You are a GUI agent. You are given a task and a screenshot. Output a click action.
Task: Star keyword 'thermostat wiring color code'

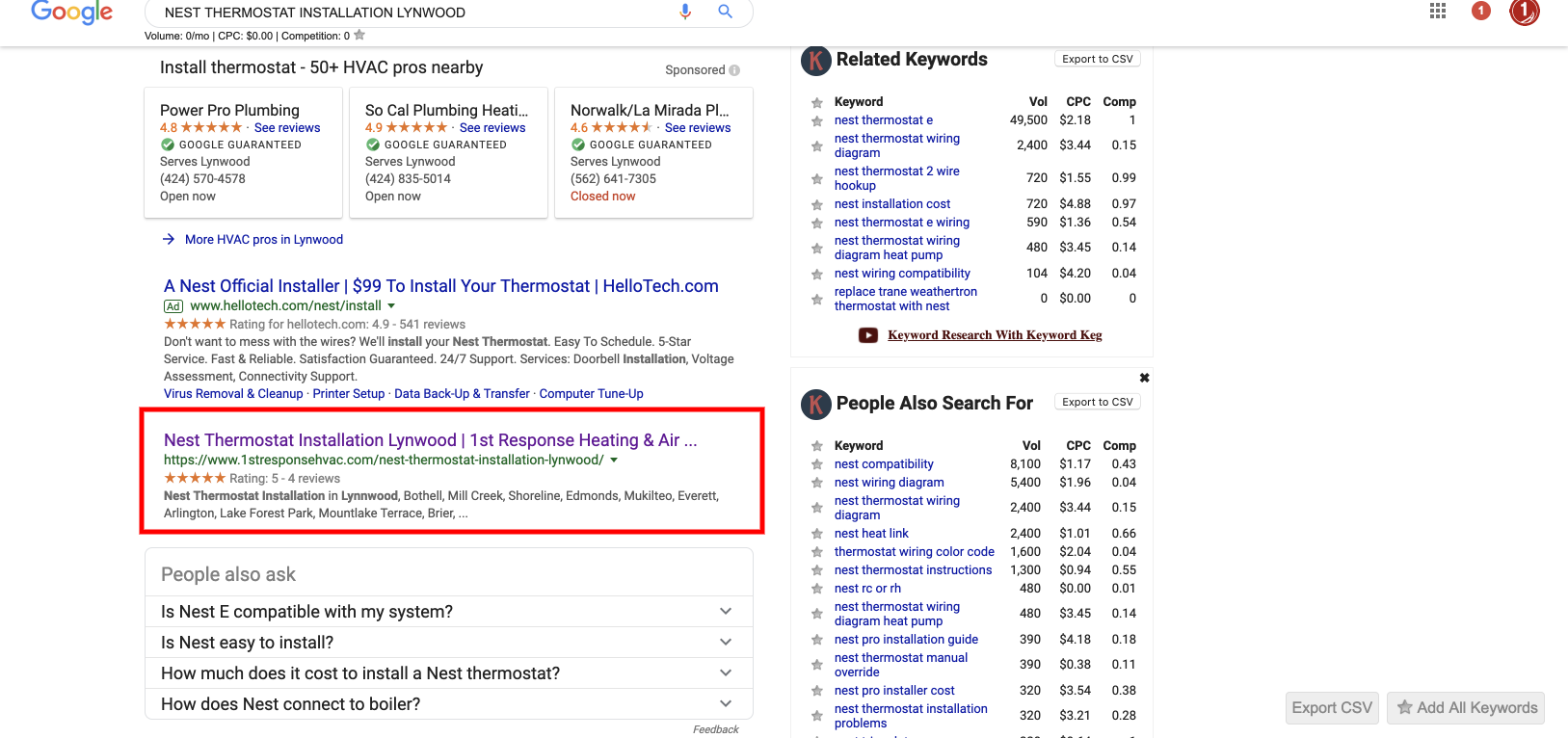[x=817, y=553]
